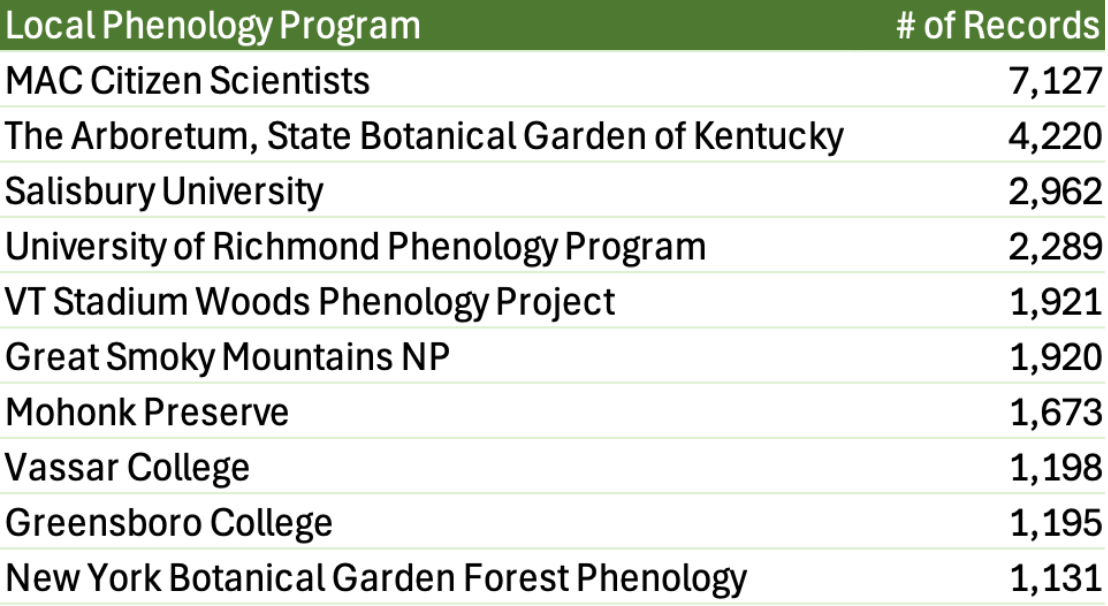Screen dimensions: 1108x606
Task: Select the Greensboro College cell
Action: [x=169, y=522]
